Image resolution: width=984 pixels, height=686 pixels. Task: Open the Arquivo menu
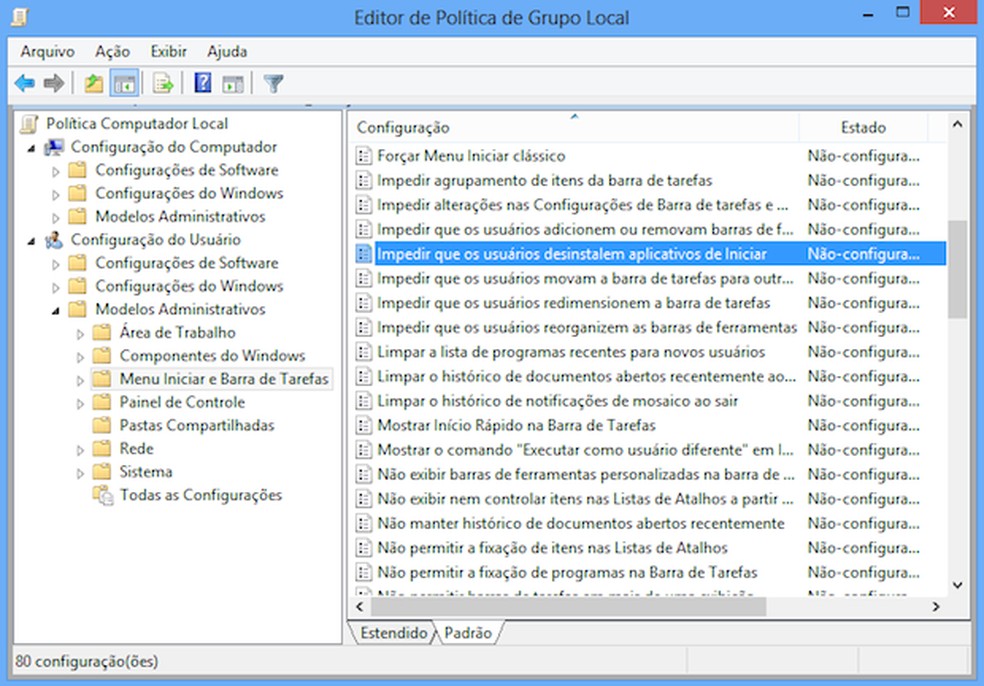pyautogui.click(x=47, y=51)
